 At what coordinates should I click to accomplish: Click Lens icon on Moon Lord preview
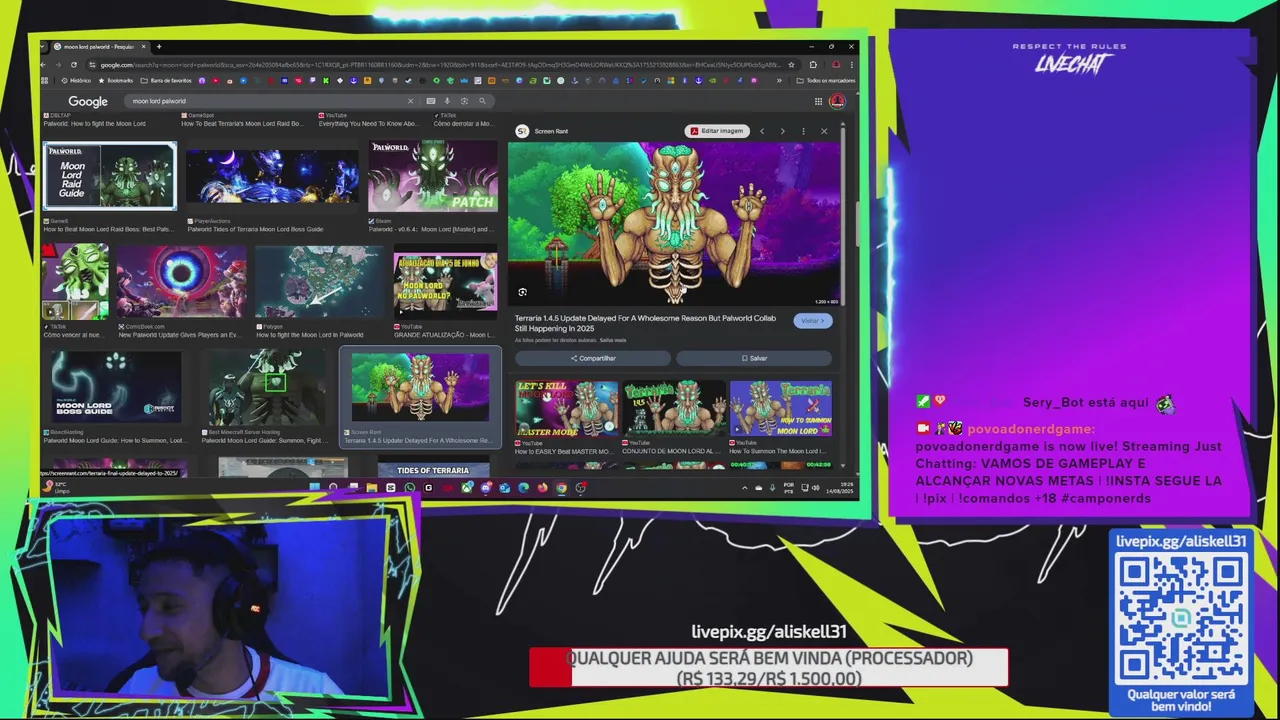point(522,292)
